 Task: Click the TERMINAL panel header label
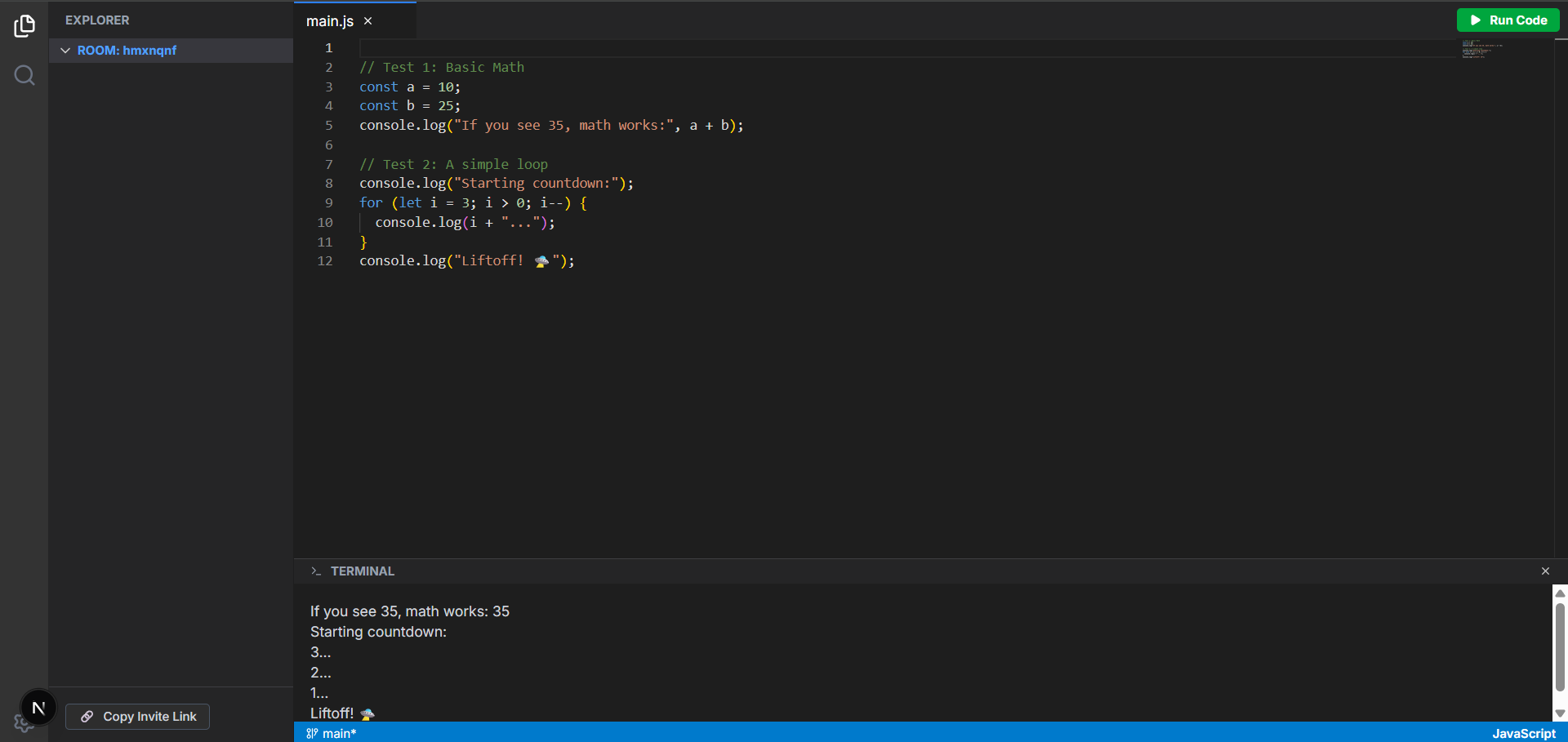click(363, 571)
